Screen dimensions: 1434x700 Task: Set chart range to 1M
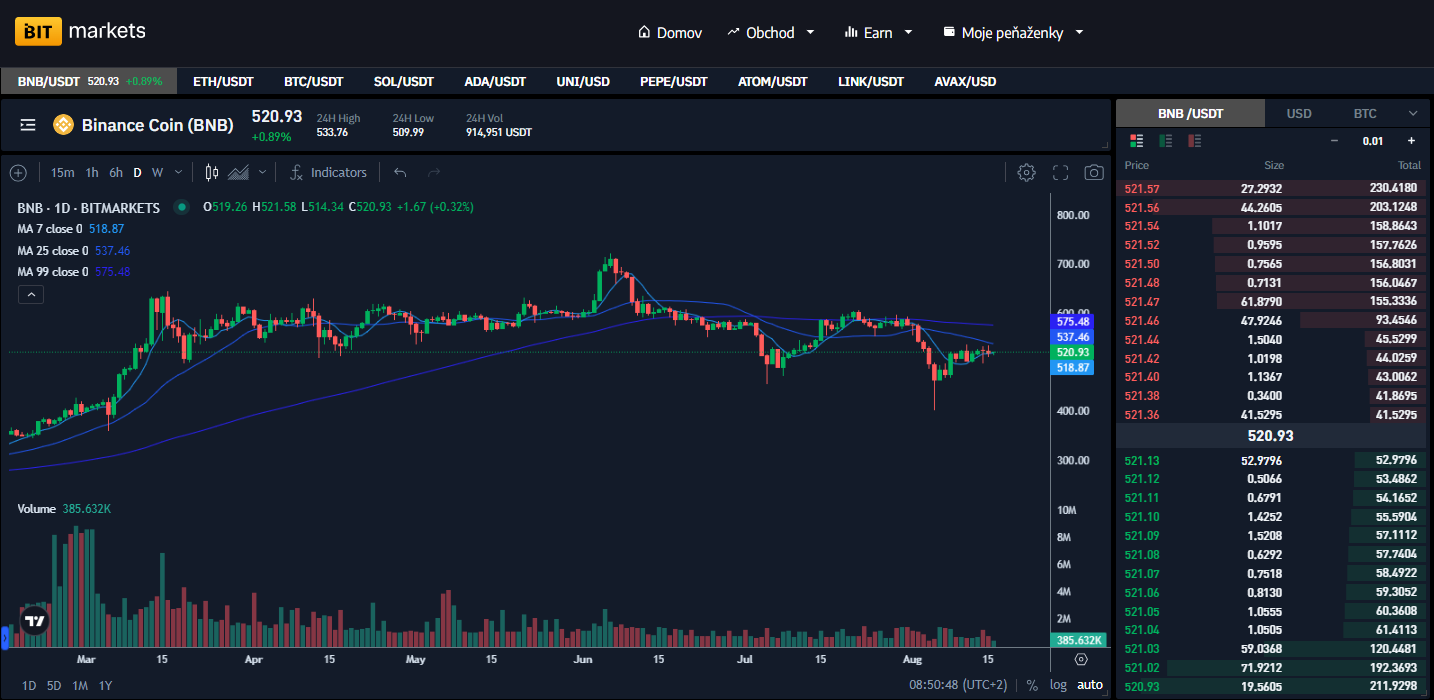80,685
